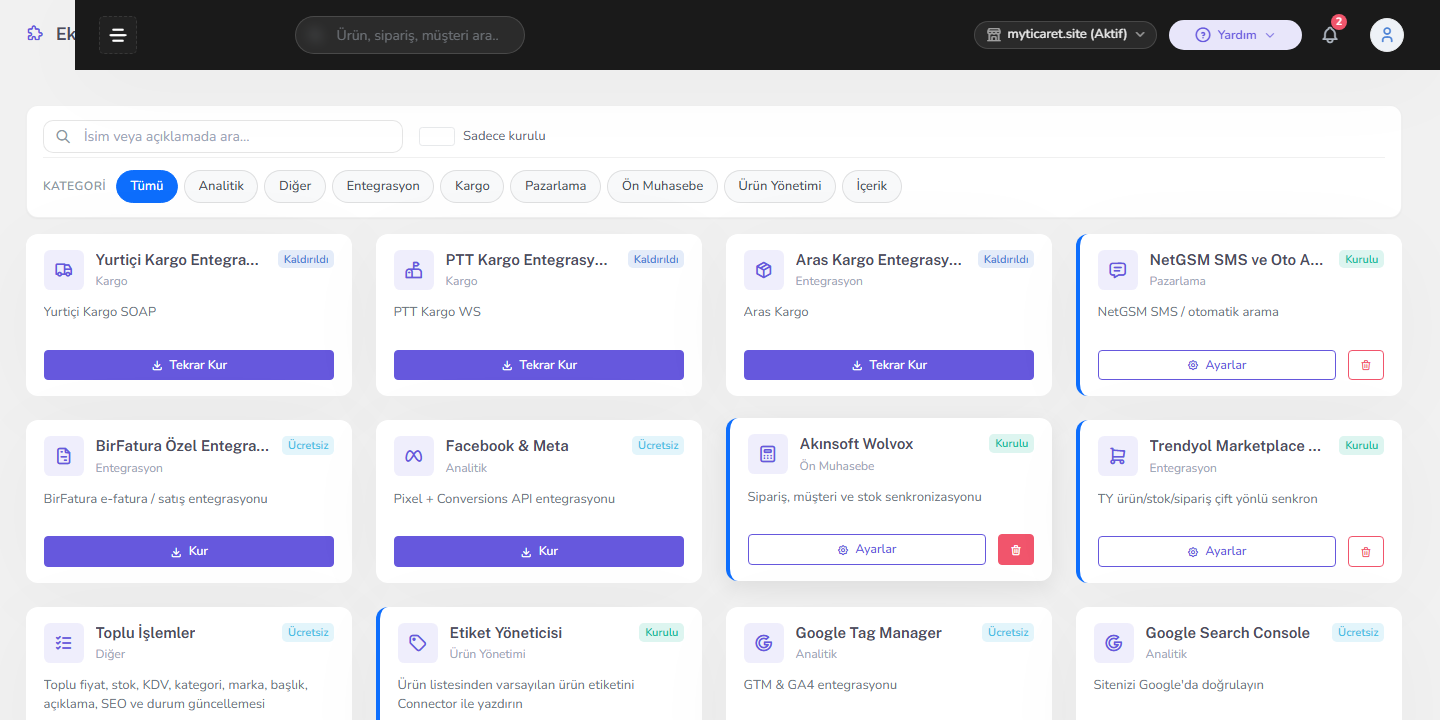Viewport: 1440px width, 720px height.
Task: Select the Kargo category filter
Action: [x=472, y=186]
